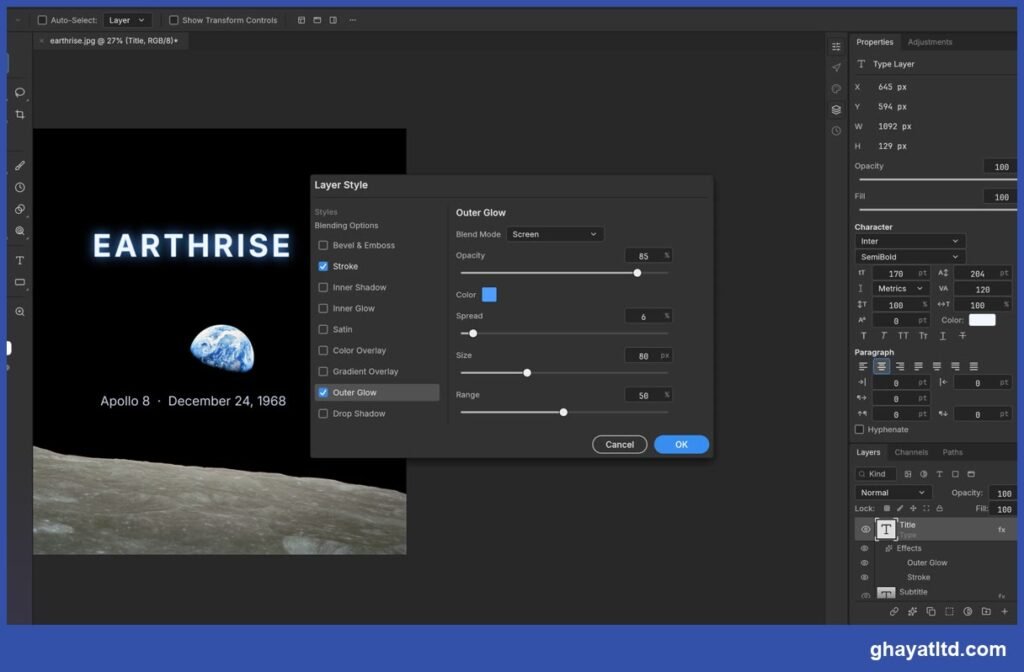Select the Brush tool
The height and width of the screenshot is (672, 1024).
click(20, 166)
